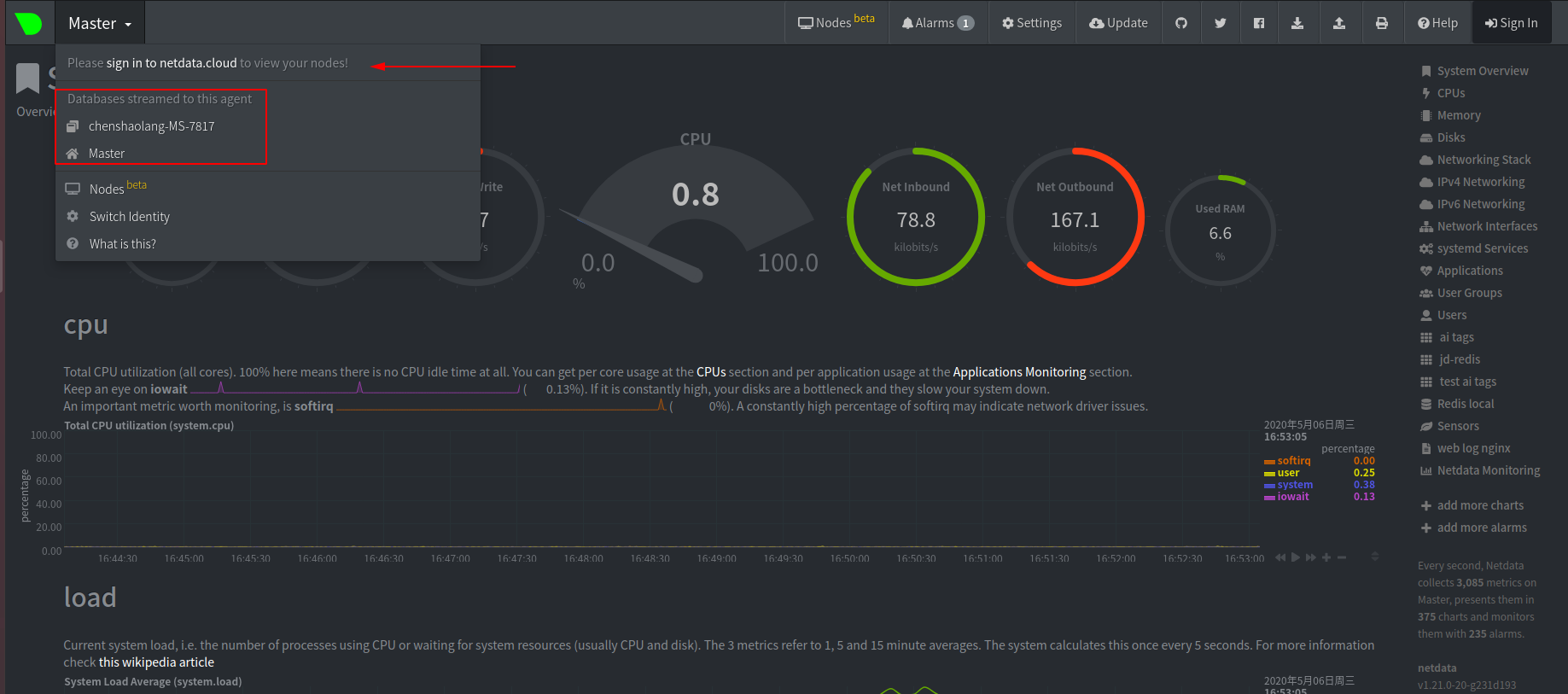Toggle the system dimension in the CPU legend
This screenshot has width=1568, height=694.
[x=1295, y=485]
